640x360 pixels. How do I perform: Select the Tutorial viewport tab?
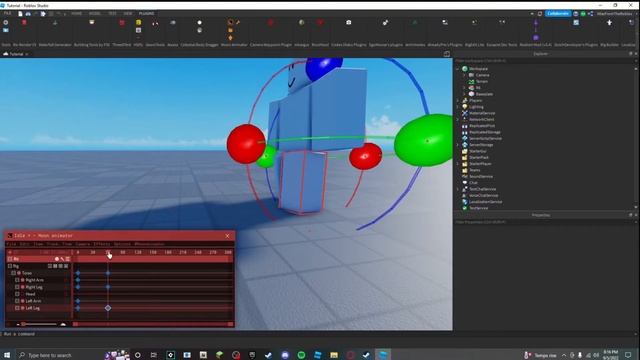[16, 54]
